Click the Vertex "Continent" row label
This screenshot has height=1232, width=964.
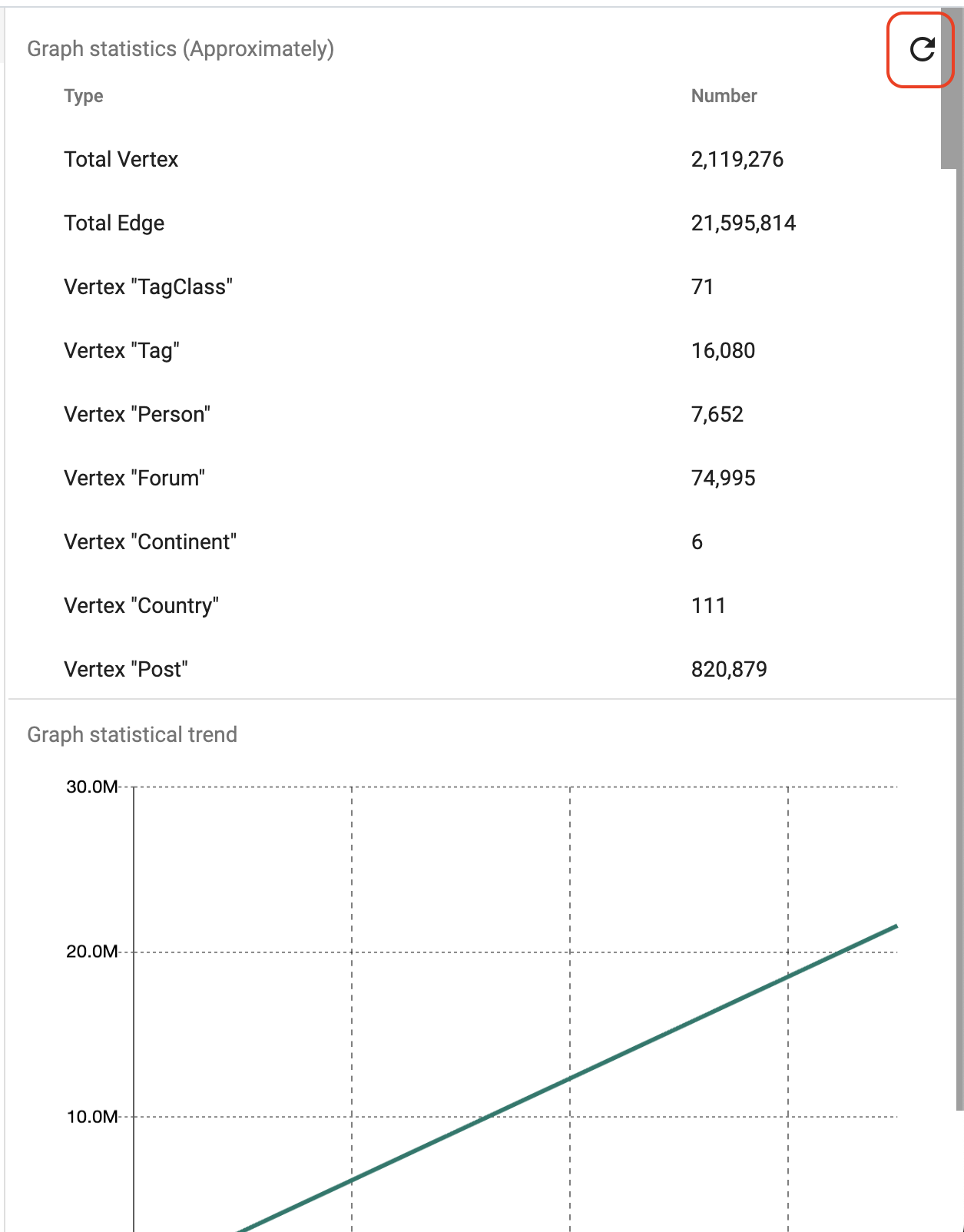coord(150,542)
